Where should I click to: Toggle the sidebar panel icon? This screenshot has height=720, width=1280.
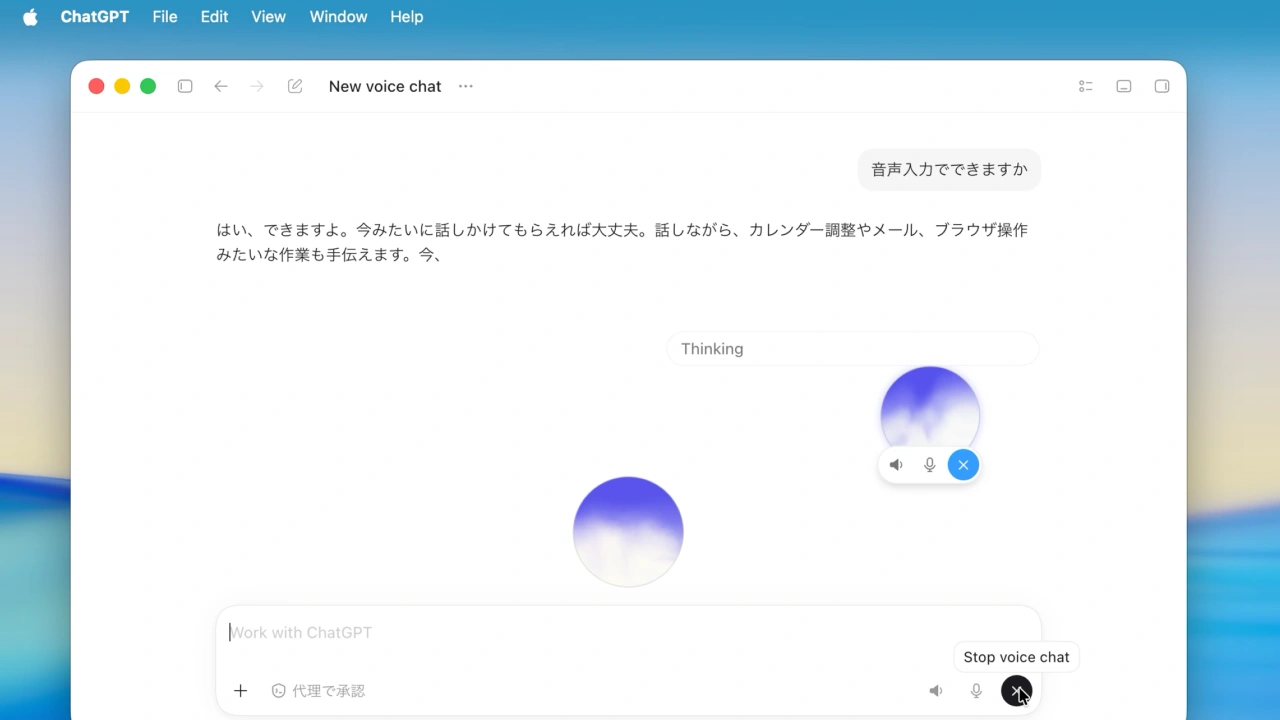tap(185, 86)
